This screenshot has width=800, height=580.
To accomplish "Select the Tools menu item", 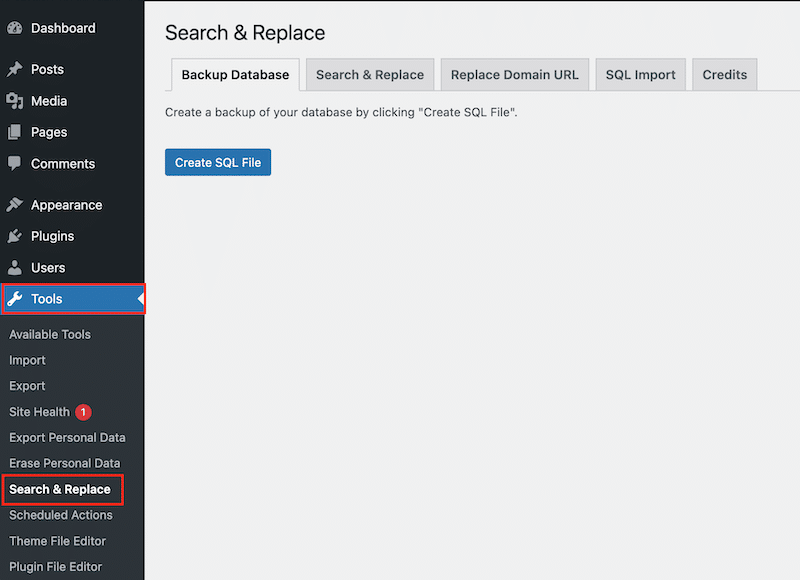I will pos(73,299).
